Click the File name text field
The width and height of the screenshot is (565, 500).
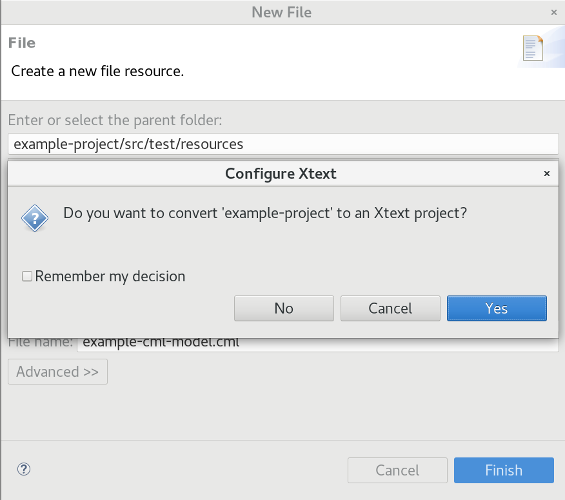coord(318,344)
